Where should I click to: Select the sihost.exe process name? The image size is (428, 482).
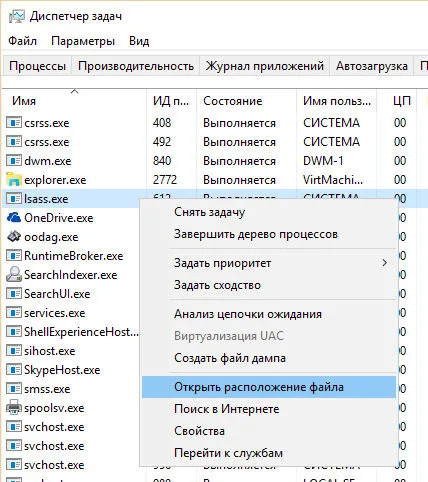[50, 351]
